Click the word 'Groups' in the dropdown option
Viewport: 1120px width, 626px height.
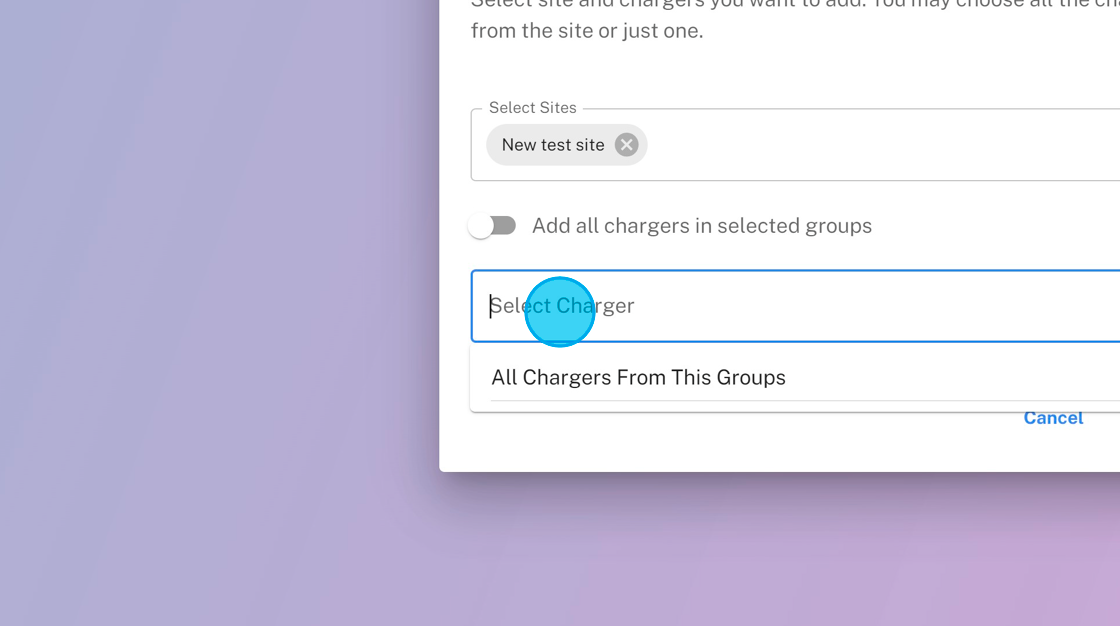pos(754,378)
